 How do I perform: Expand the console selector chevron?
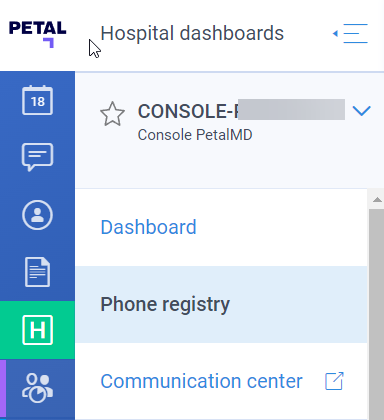[361, 111]
